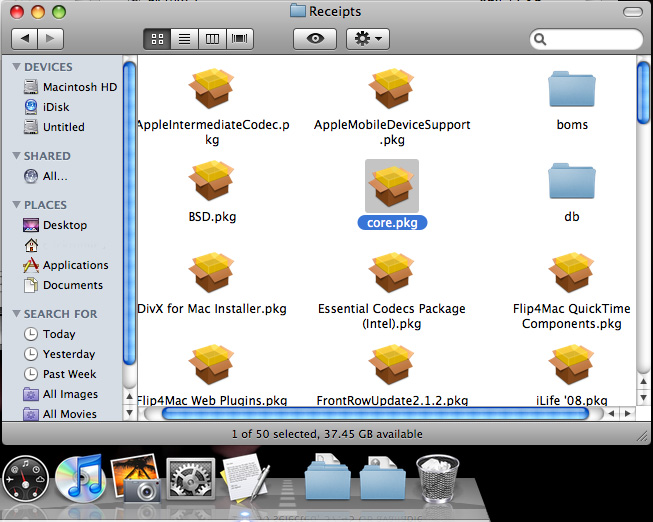The image size is (653, 522).
Task: Open the Trash in the Dock
Action: pyautogui.click(x=437, y=478)
